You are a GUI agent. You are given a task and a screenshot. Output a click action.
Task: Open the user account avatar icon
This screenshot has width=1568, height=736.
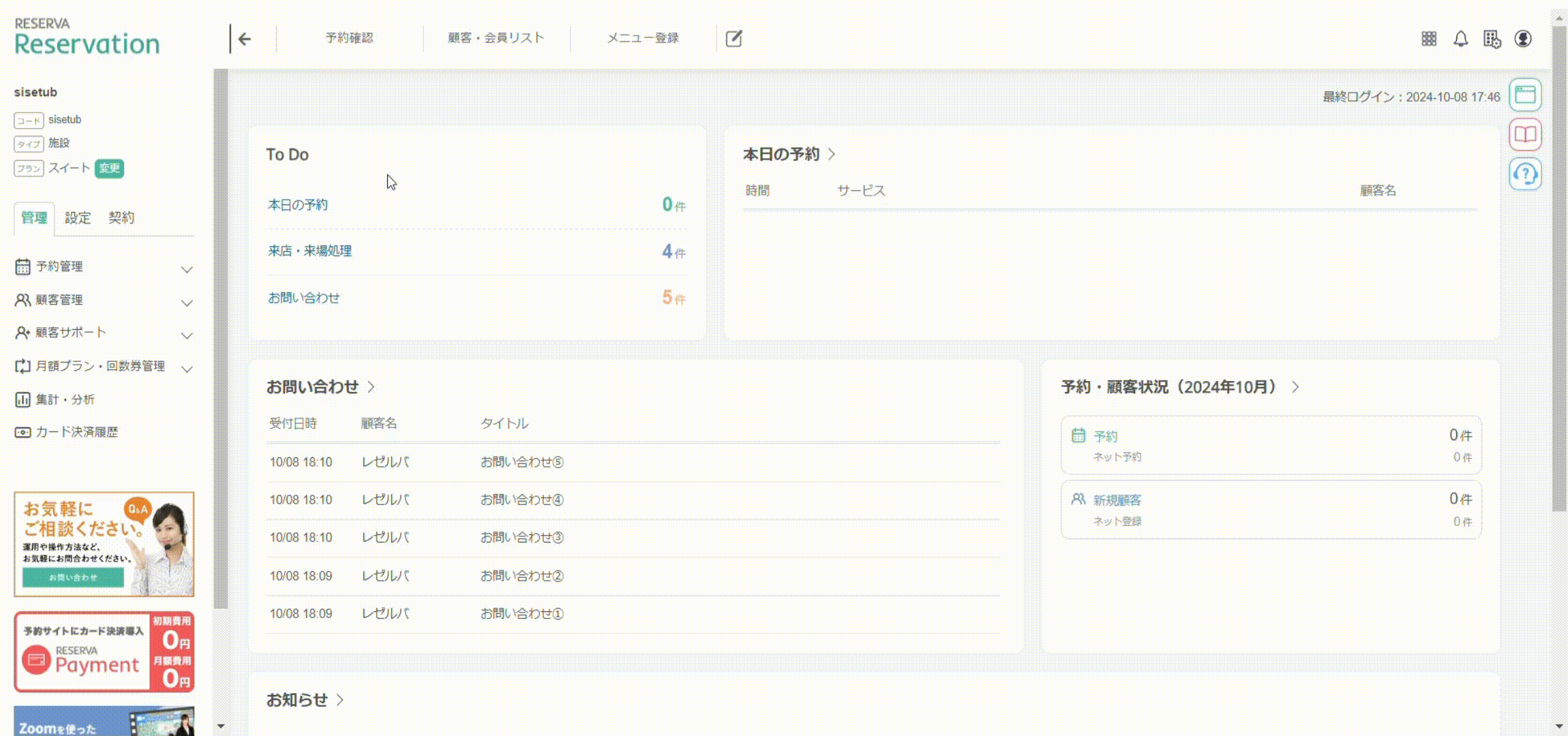click(x=1523, y=39)
